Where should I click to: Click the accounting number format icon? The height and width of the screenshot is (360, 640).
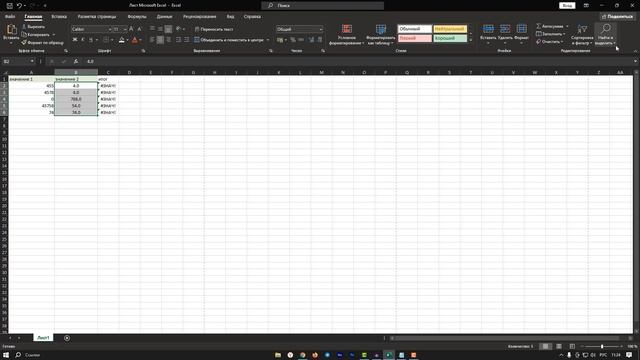(x=280, y=40)
